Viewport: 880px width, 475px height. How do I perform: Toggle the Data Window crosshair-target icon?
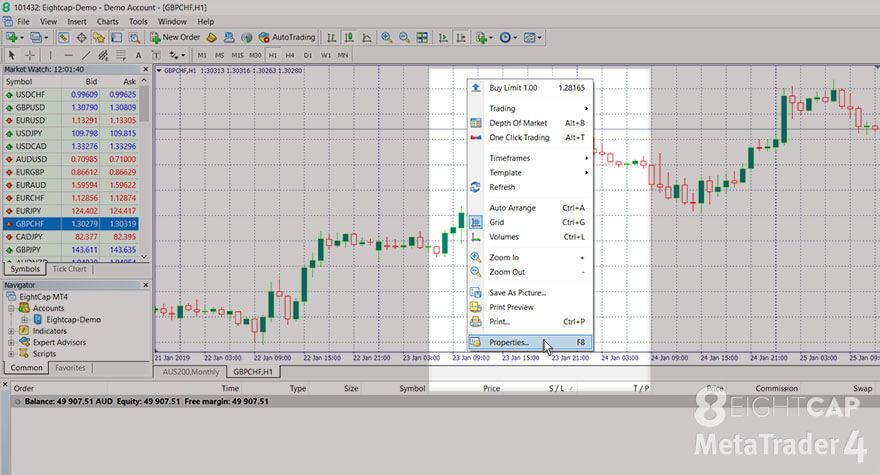click(x=81, y=38)
